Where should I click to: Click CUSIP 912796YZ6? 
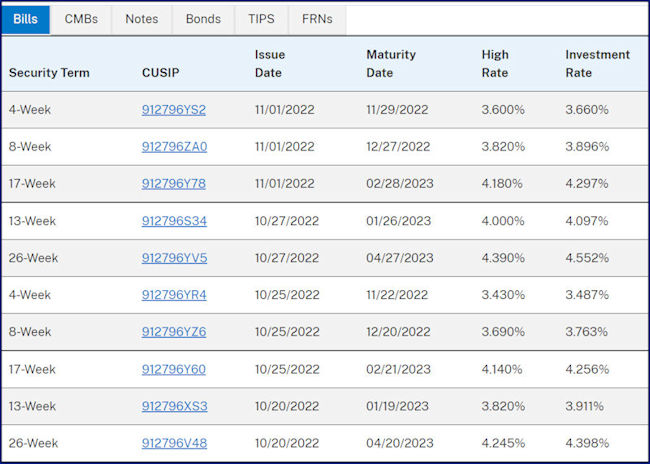[174, 332]
